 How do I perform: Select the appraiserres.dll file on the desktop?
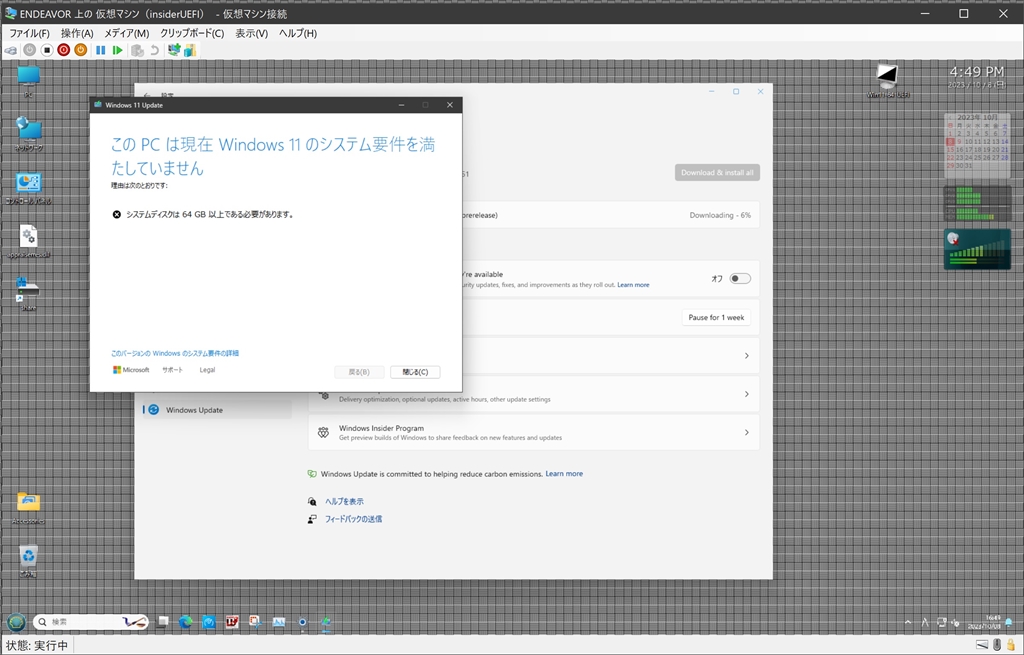(x=28, y=242)
